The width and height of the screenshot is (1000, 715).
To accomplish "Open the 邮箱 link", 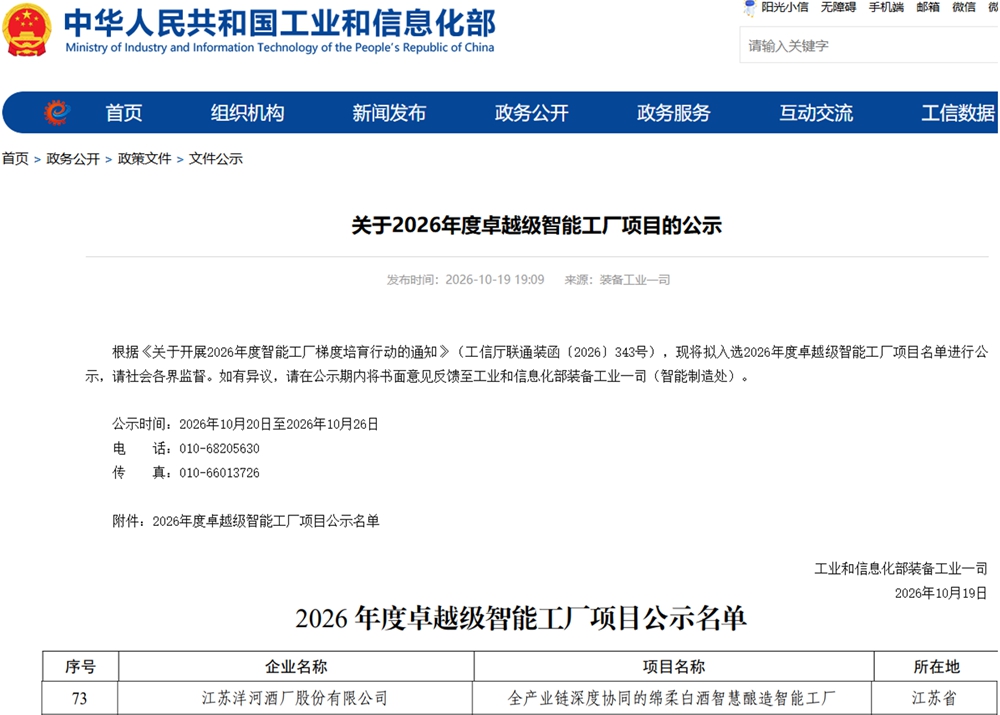I will (x=928, y=7).
